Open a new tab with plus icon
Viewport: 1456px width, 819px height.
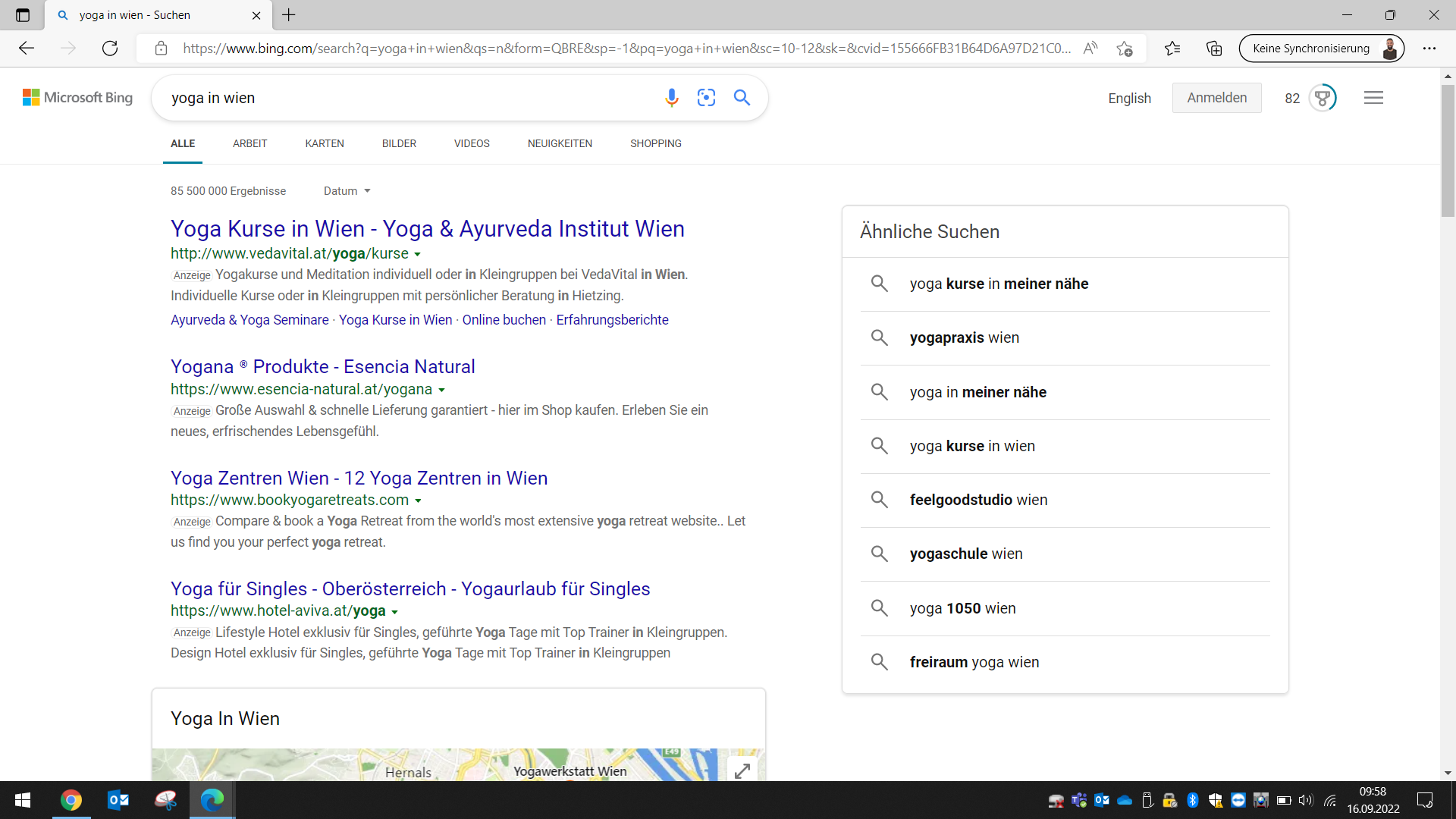click(289, 15)
